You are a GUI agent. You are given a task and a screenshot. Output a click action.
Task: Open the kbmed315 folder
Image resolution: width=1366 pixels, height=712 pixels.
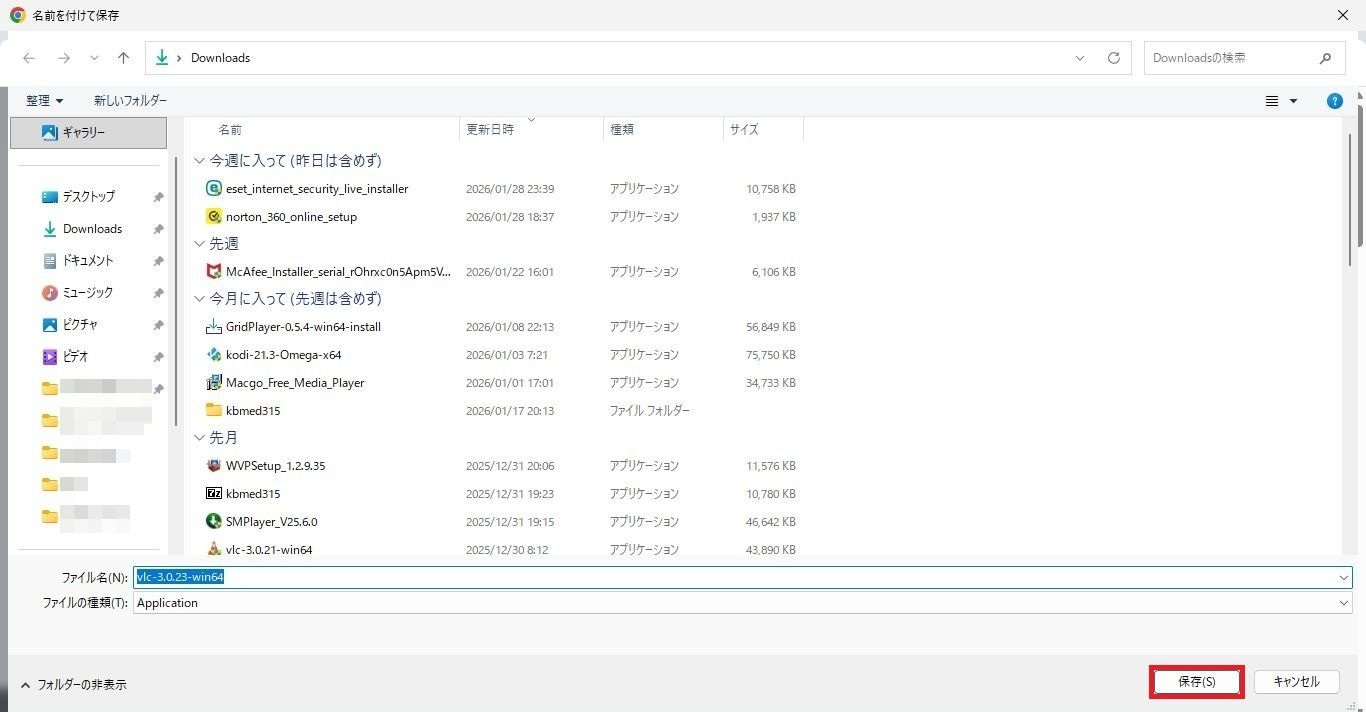click(x=252, y=411)
